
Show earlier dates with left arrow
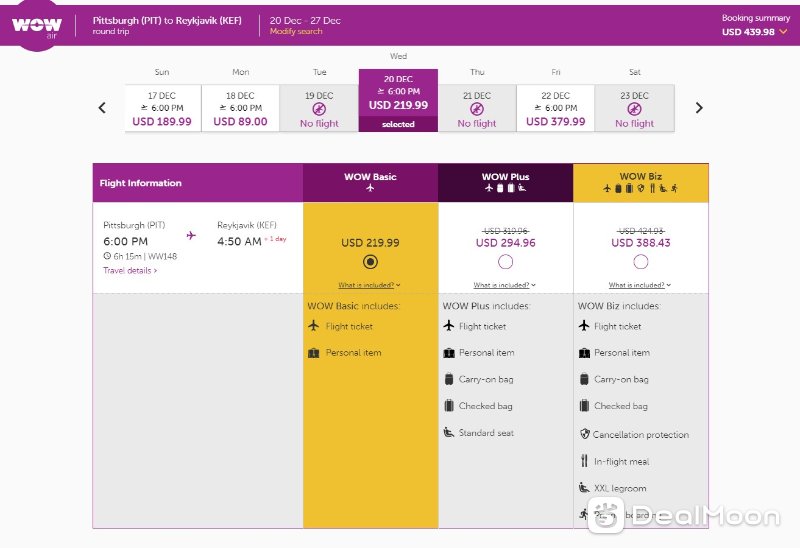(x=102, y=108)
